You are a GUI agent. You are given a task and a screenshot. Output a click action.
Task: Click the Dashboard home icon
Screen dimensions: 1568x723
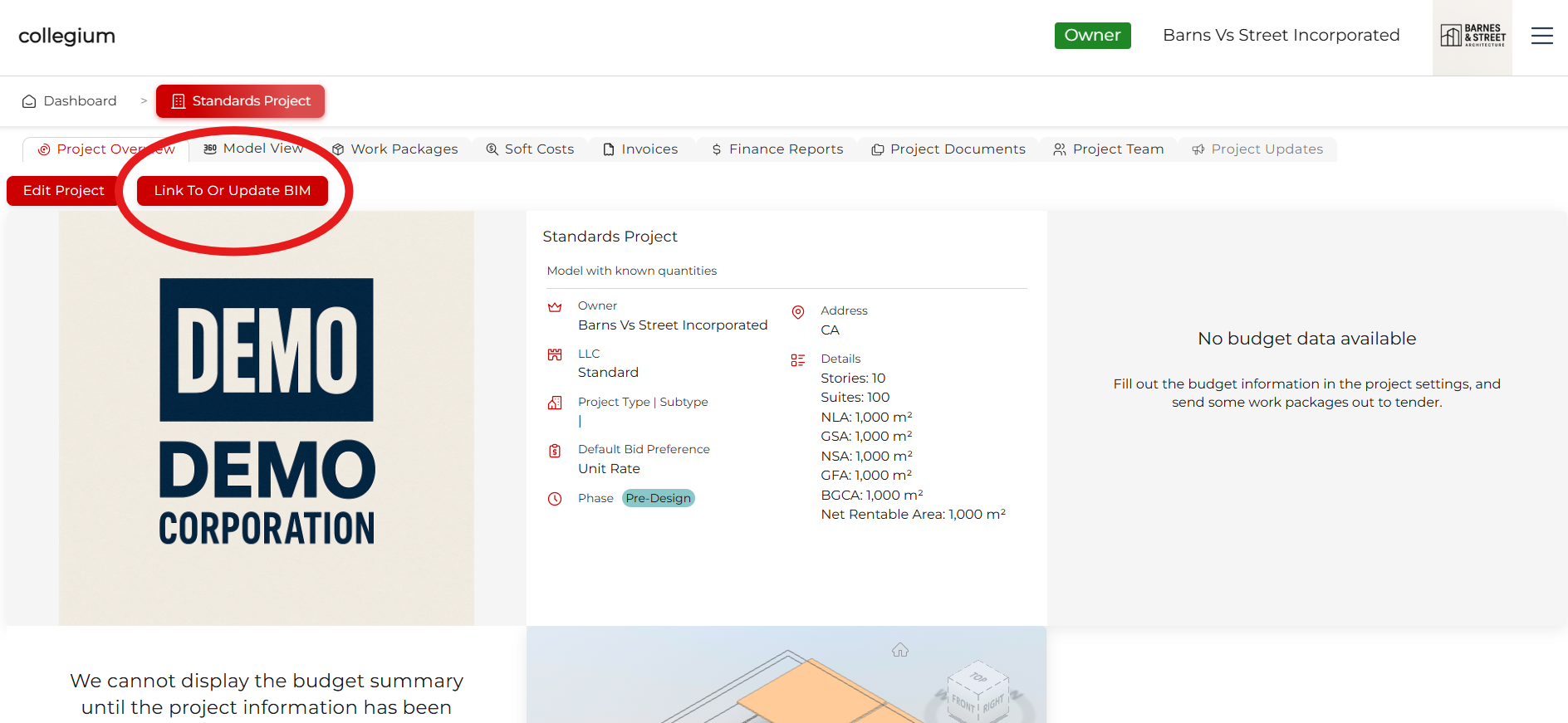[x=29, y=101]
